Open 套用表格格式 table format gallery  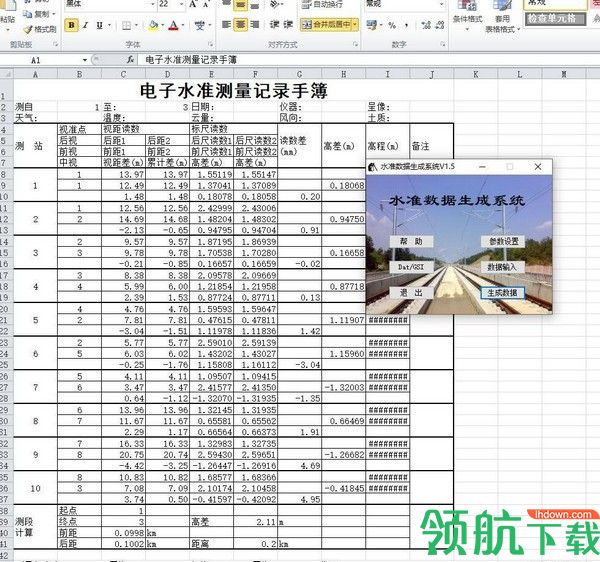[502, 16]
